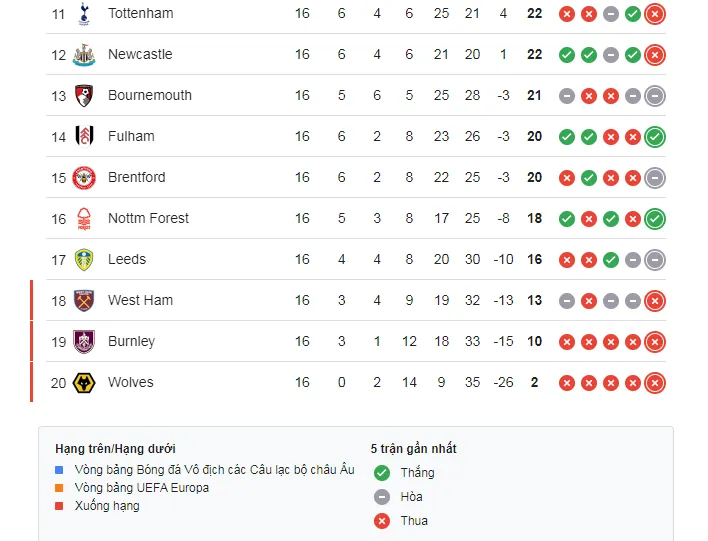Click Leeds' most recent draw icon
This screenshot has height=541, width=708.
coord(655,259)
